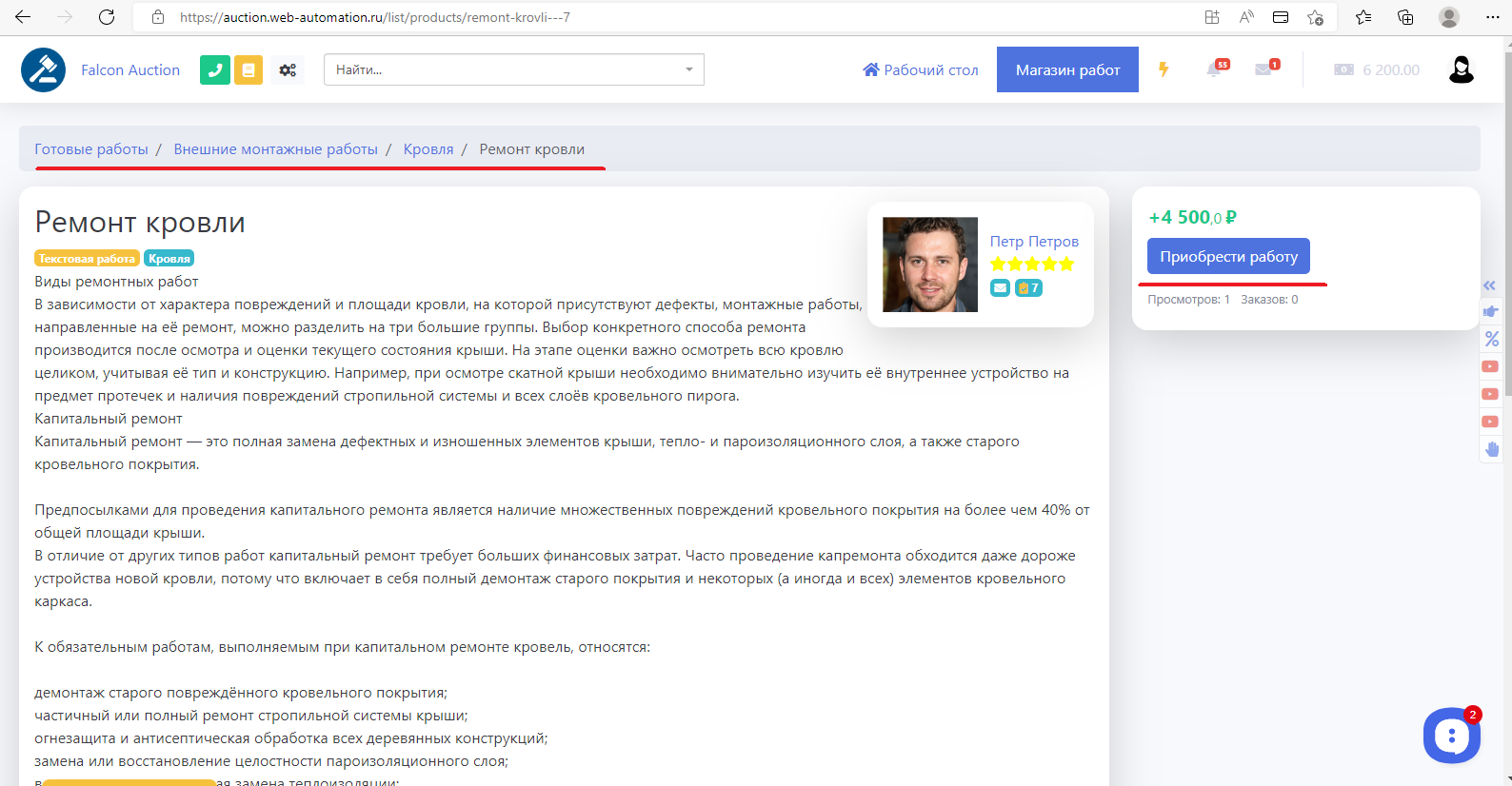1512x786 pixels.
Task: Open the Магазин работ tab
Action: click(1067, 69)
